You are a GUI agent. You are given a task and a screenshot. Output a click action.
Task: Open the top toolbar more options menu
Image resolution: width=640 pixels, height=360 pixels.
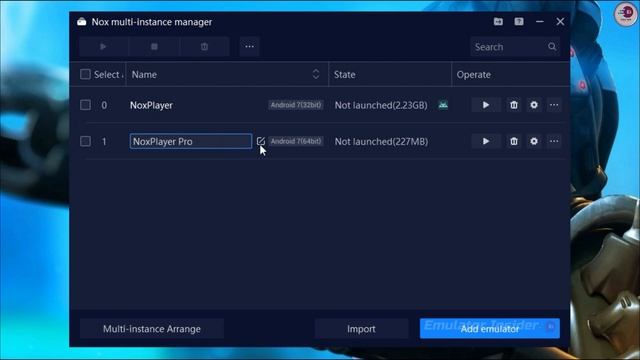coord(249,47)
